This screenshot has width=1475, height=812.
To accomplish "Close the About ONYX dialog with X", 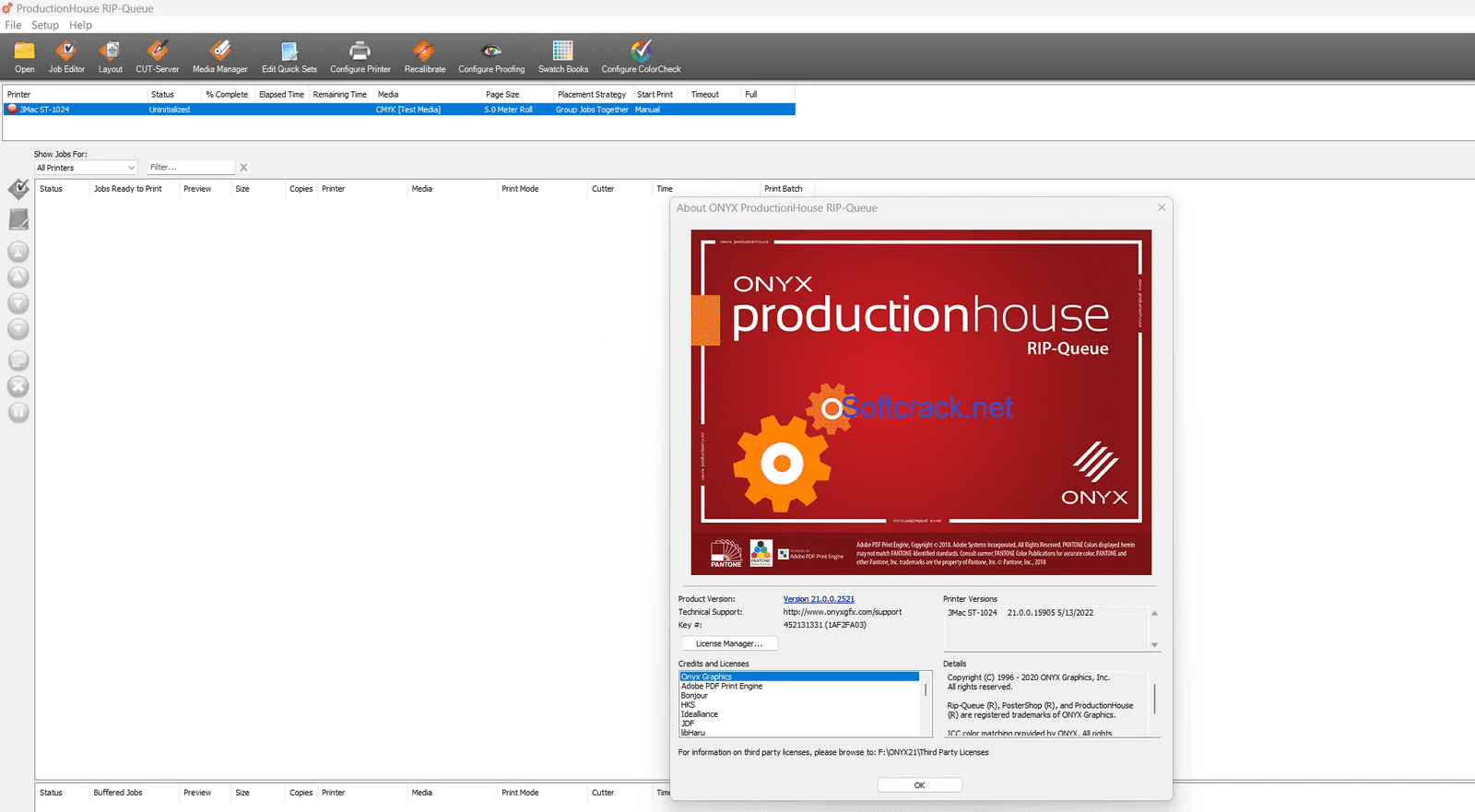I will pos(1162,207).
